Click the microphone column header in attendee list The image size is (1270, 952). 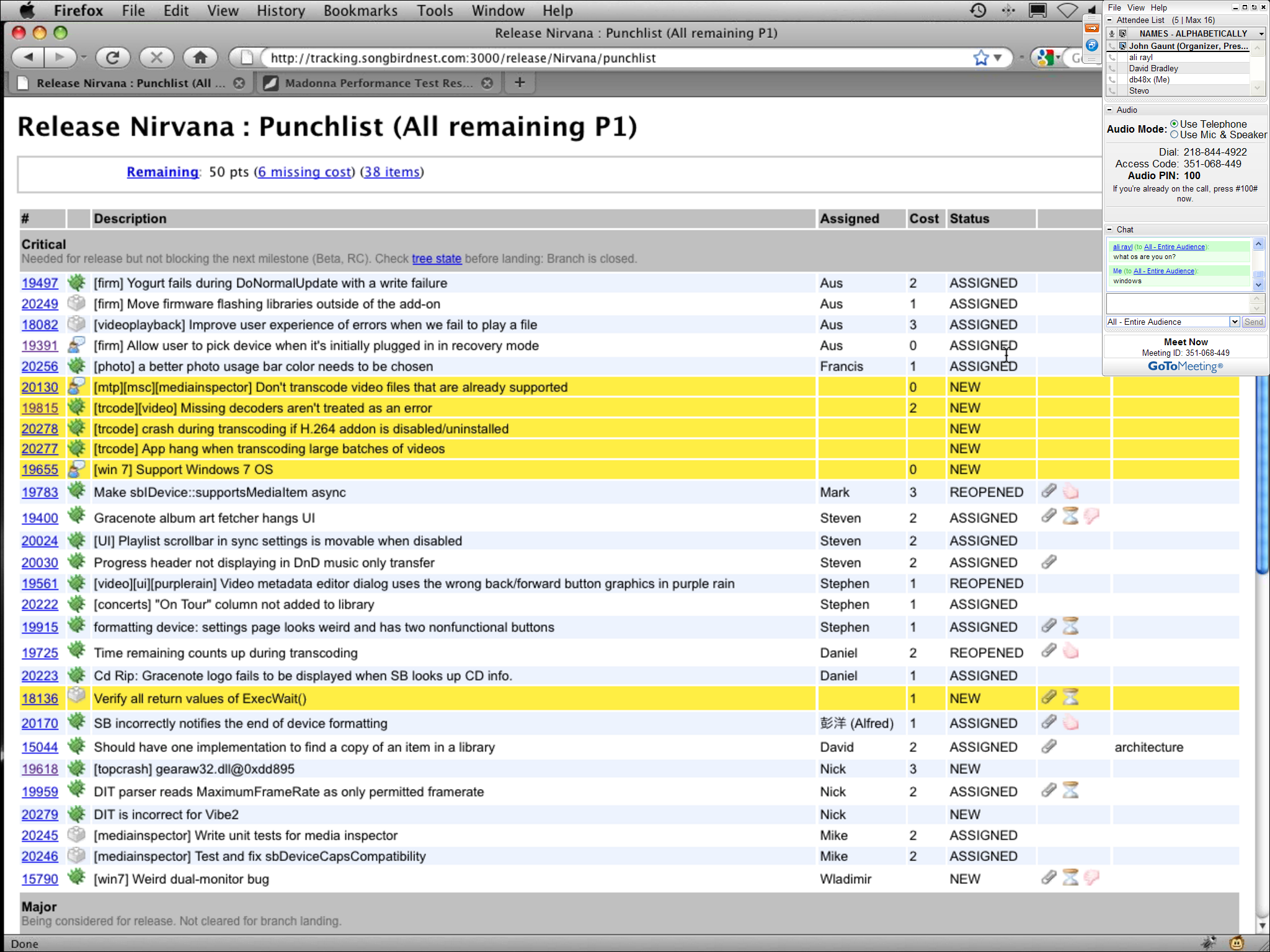point(1112,33)
